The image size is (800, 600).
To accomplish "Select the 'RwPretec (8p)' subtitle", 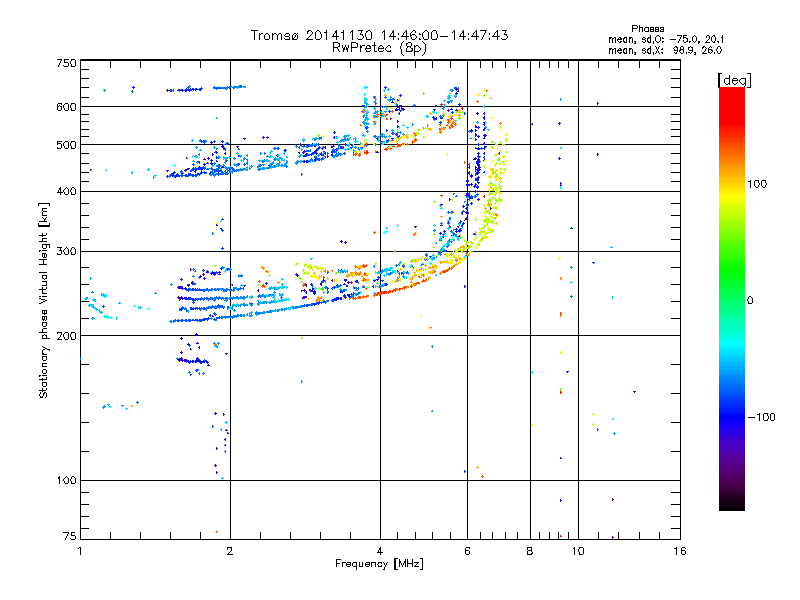I will 380,48.
